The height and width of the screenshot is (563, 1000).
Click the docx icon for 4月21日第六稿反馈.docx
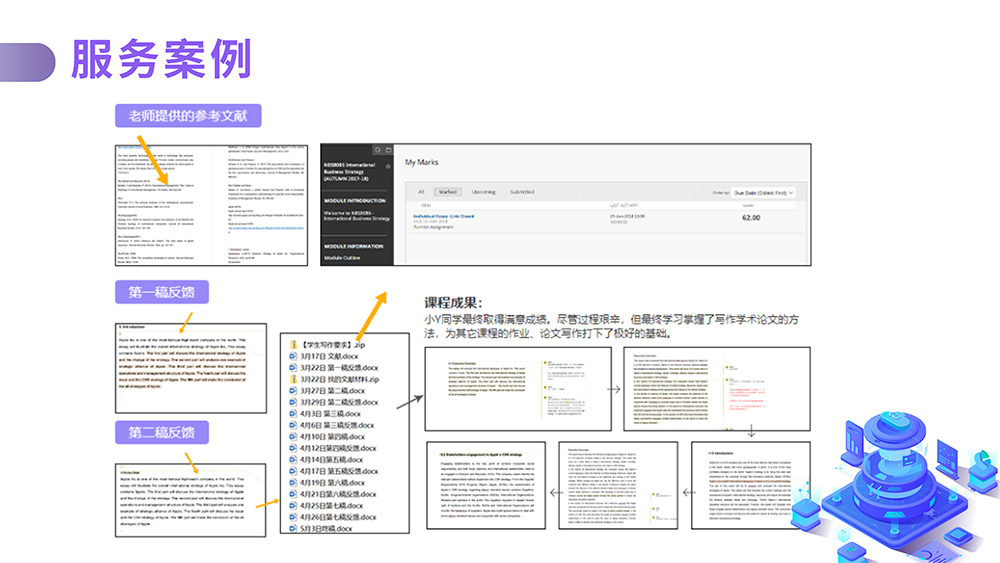point(293,494)
